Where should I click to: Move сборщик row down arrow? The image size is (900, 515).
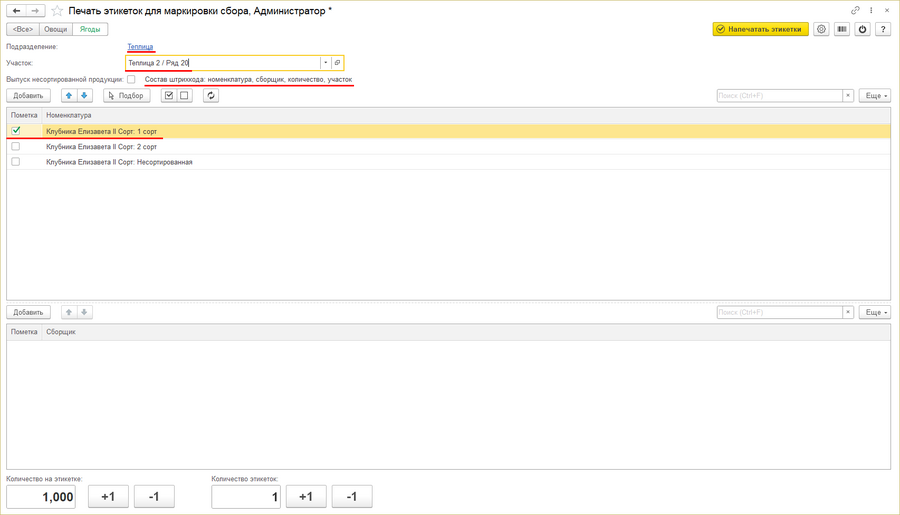coord(84,312)
